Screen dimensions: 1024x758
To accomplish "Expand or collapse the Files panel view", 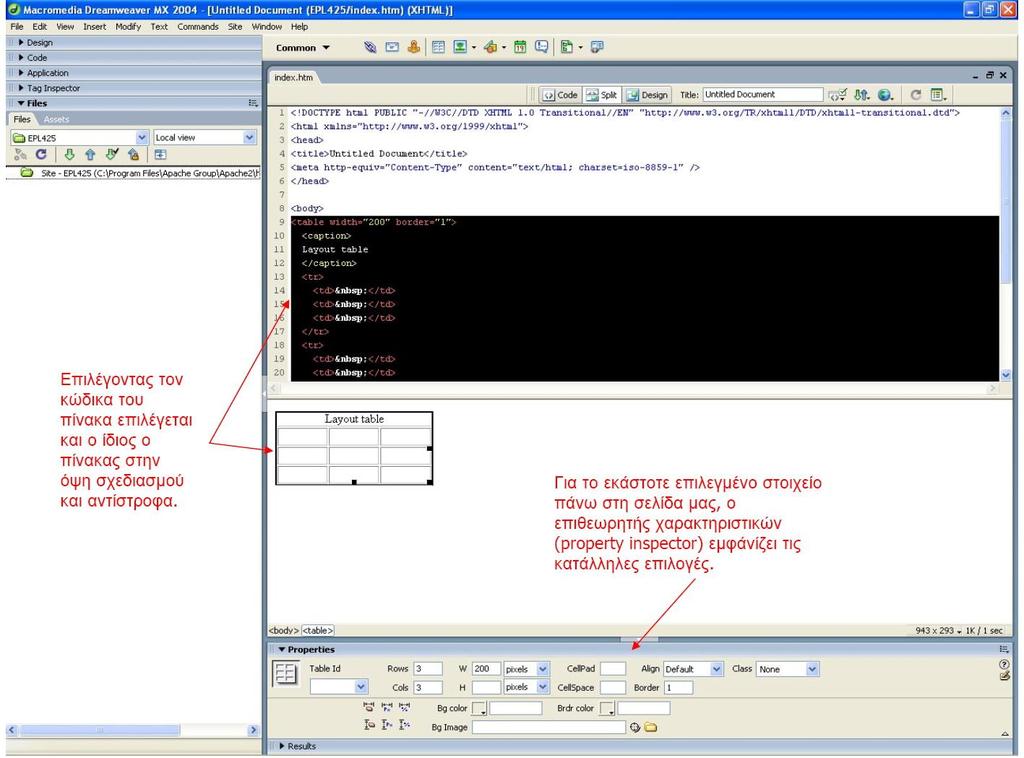I will (160, 155).
